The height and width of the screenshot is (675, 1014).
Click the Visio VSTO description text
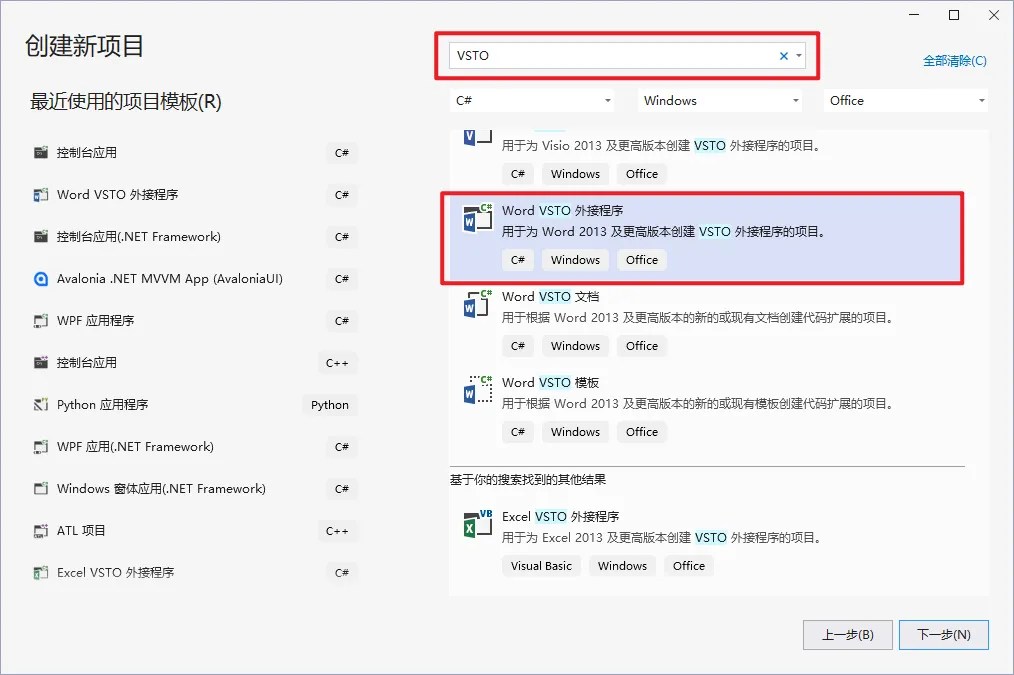[662, 145]
